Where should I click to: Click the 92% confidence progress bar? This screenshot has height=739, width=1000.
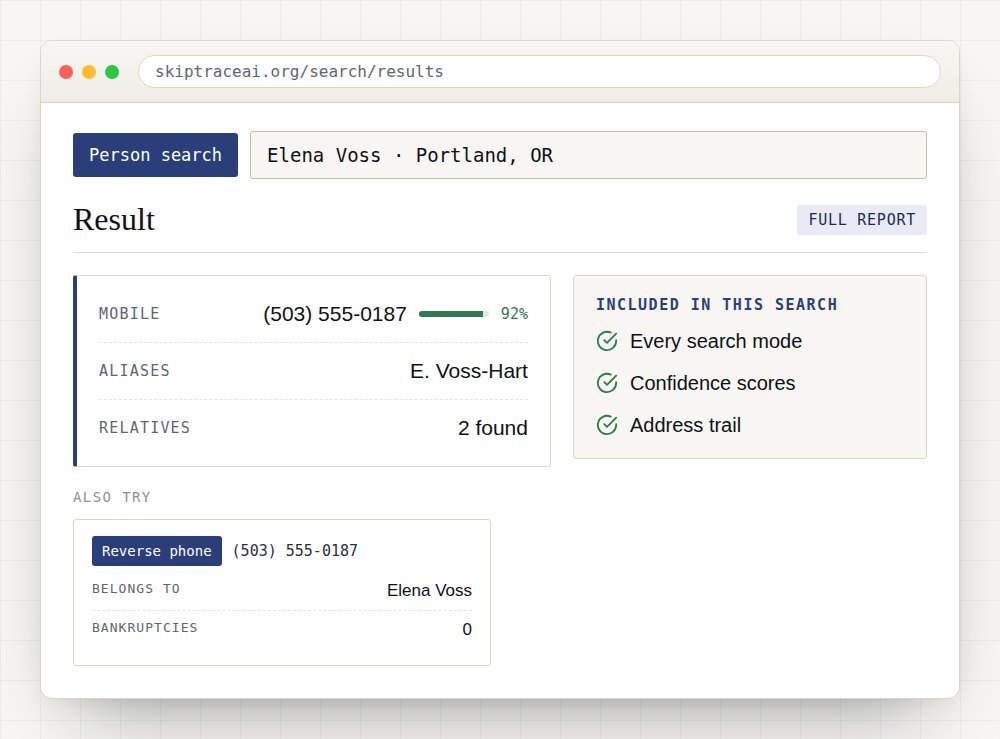(x=453, y=314)
